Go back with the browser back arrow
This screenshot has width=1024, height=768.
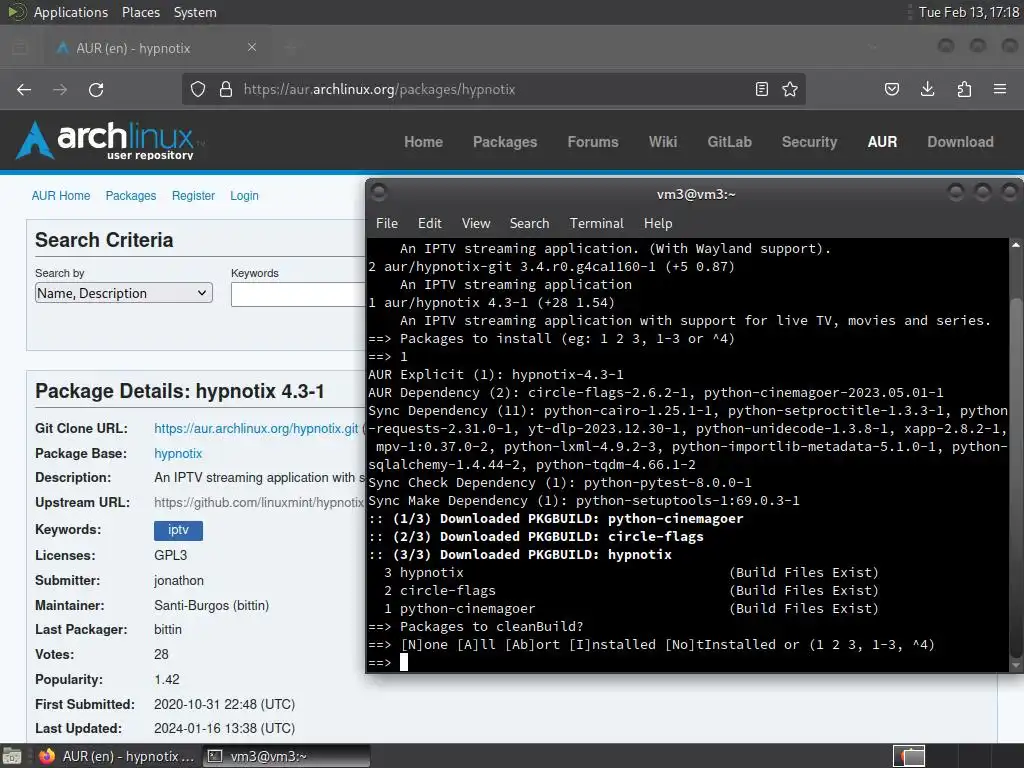point(24,89)
